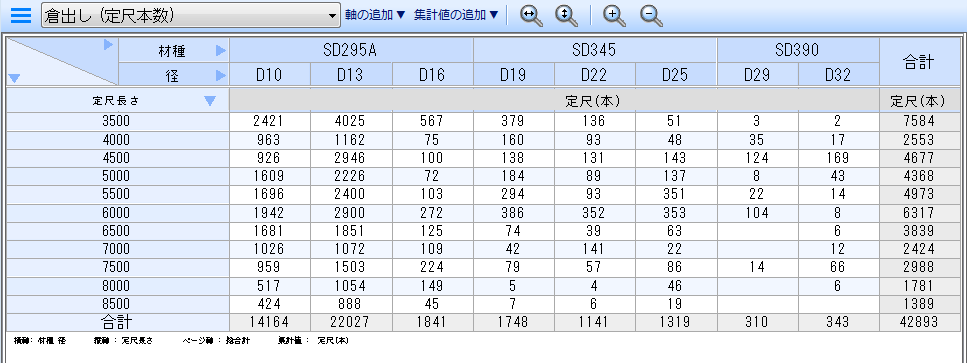The image size is (967, 363).
Task: Click the grand total cell 42893
Action: pos(918,322)
